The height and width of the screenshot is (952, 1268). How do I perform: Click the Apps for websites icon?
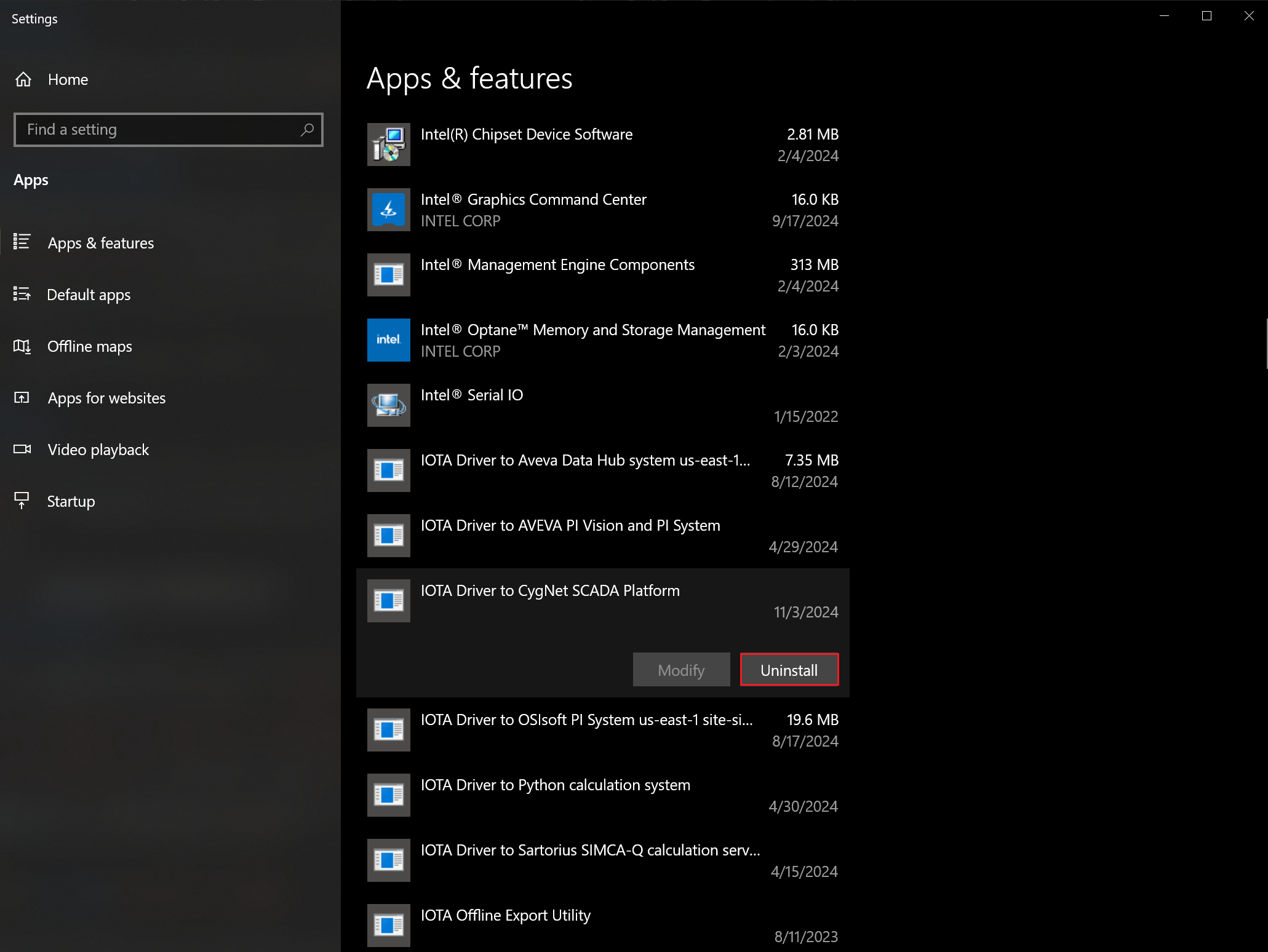click(22, 398)
